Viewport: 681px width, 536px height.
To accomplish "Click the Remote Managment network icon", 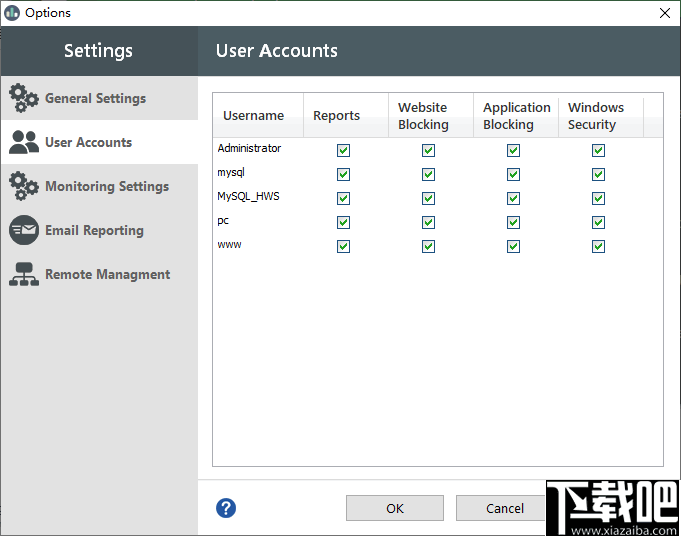I will pos(24,274).
